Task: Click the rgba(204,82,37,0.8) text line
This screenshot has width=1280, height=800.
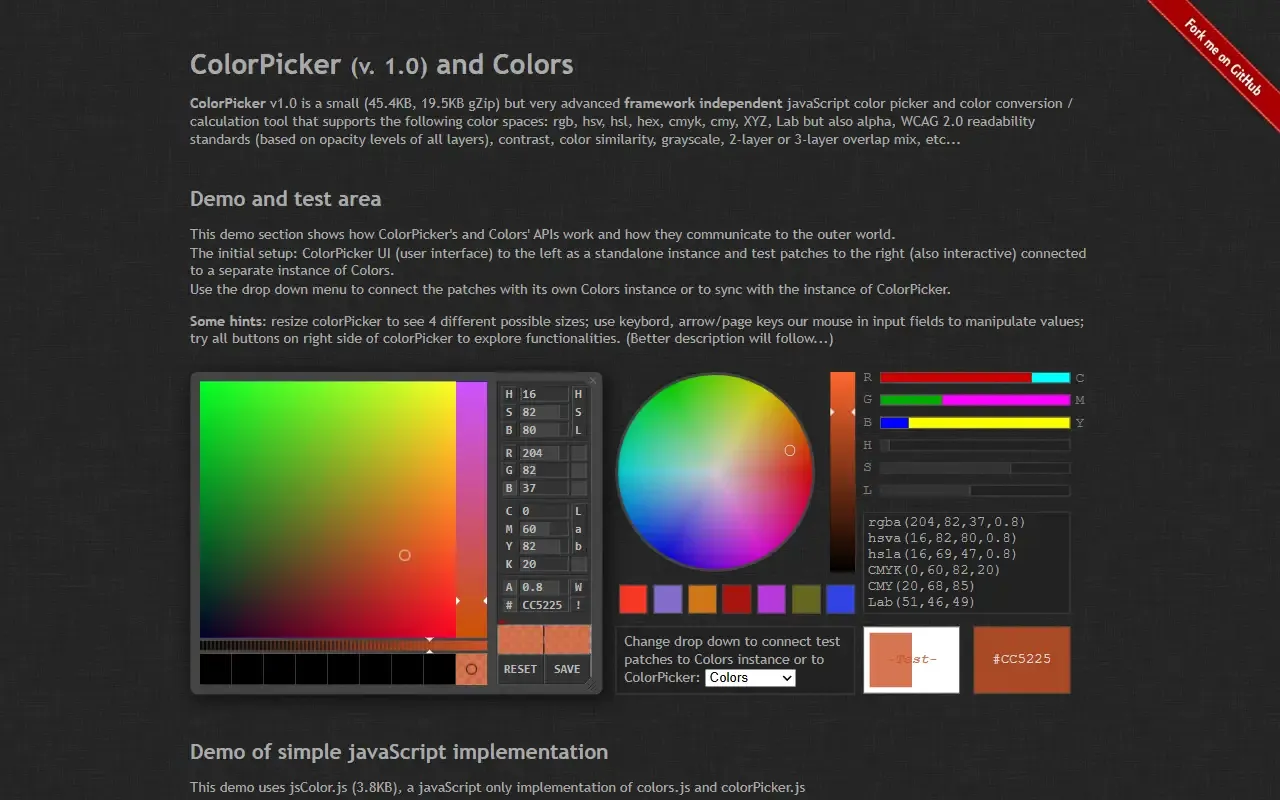Action: pos(946,522)
